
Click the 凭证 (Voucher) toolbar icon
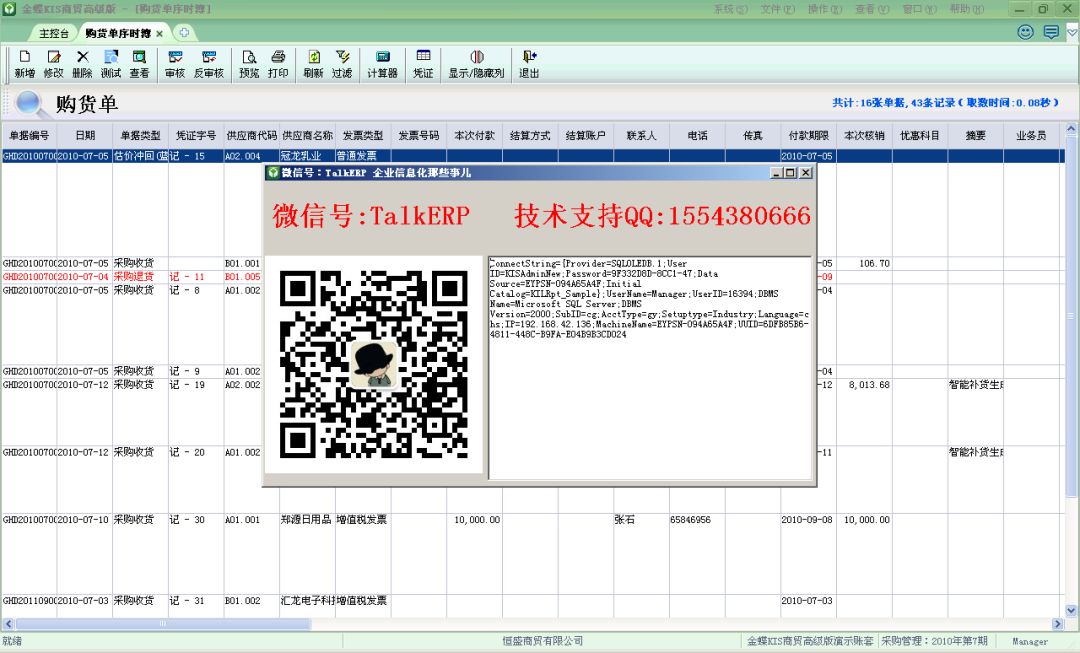[423, 65]
